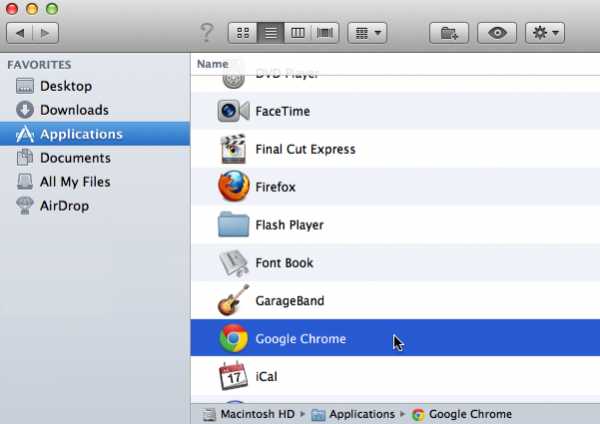
Task: Select the GarageBand guitar icon
Action: pyautogui.click(x=233, y=300)
